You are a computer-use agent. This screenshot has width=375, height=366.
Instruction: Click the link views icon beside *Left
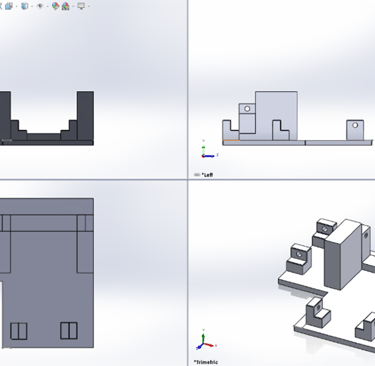197,175
